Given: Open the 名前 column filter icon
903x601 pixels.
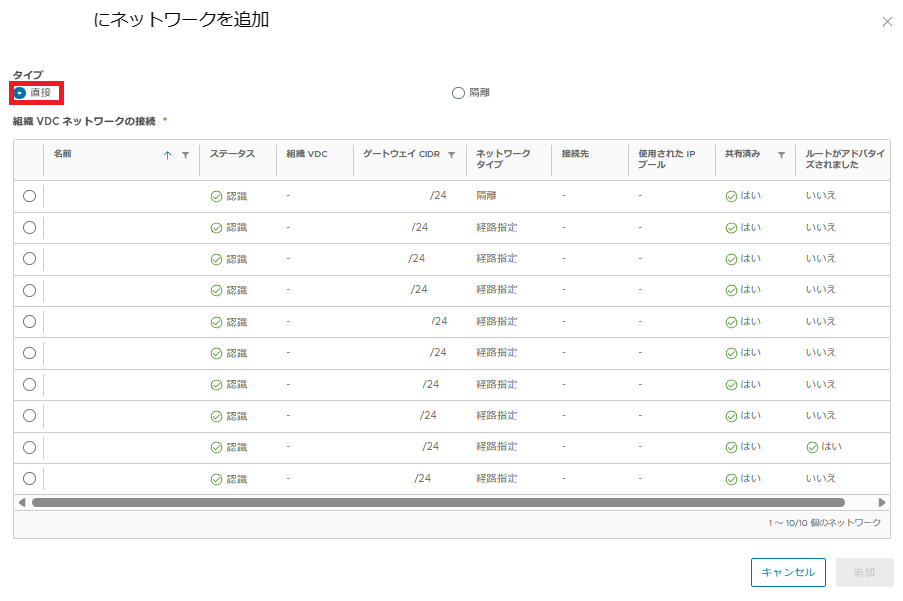Looking at the screenshot, I should pyautogui.click(x=185, y=155).
